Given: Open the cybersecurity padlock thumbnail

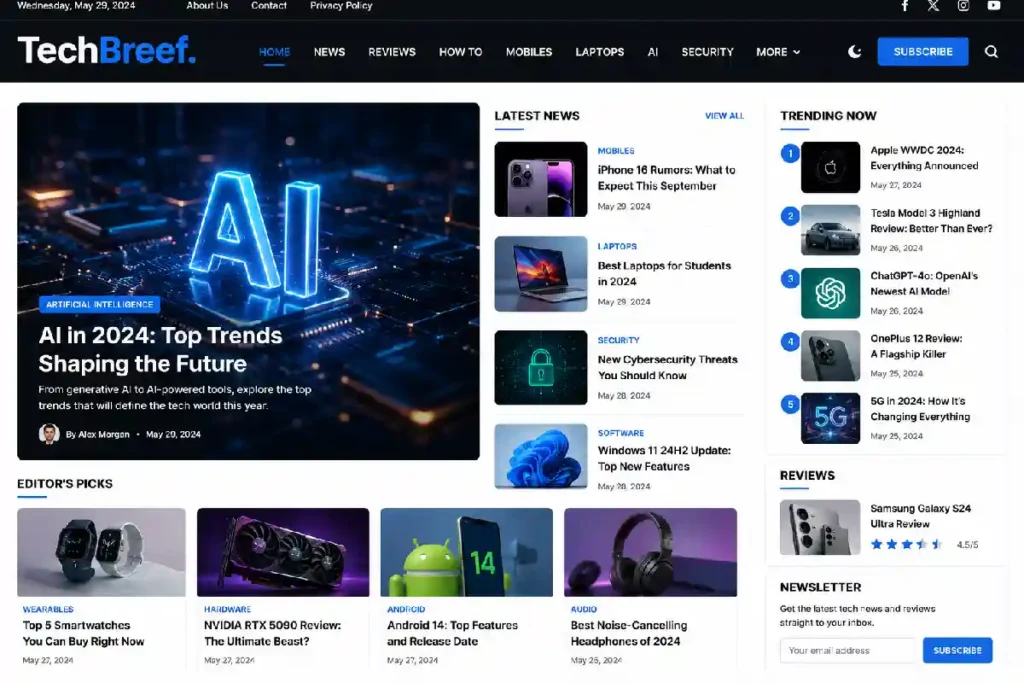Looking at the screenshot, I should [x=541, y=368].
